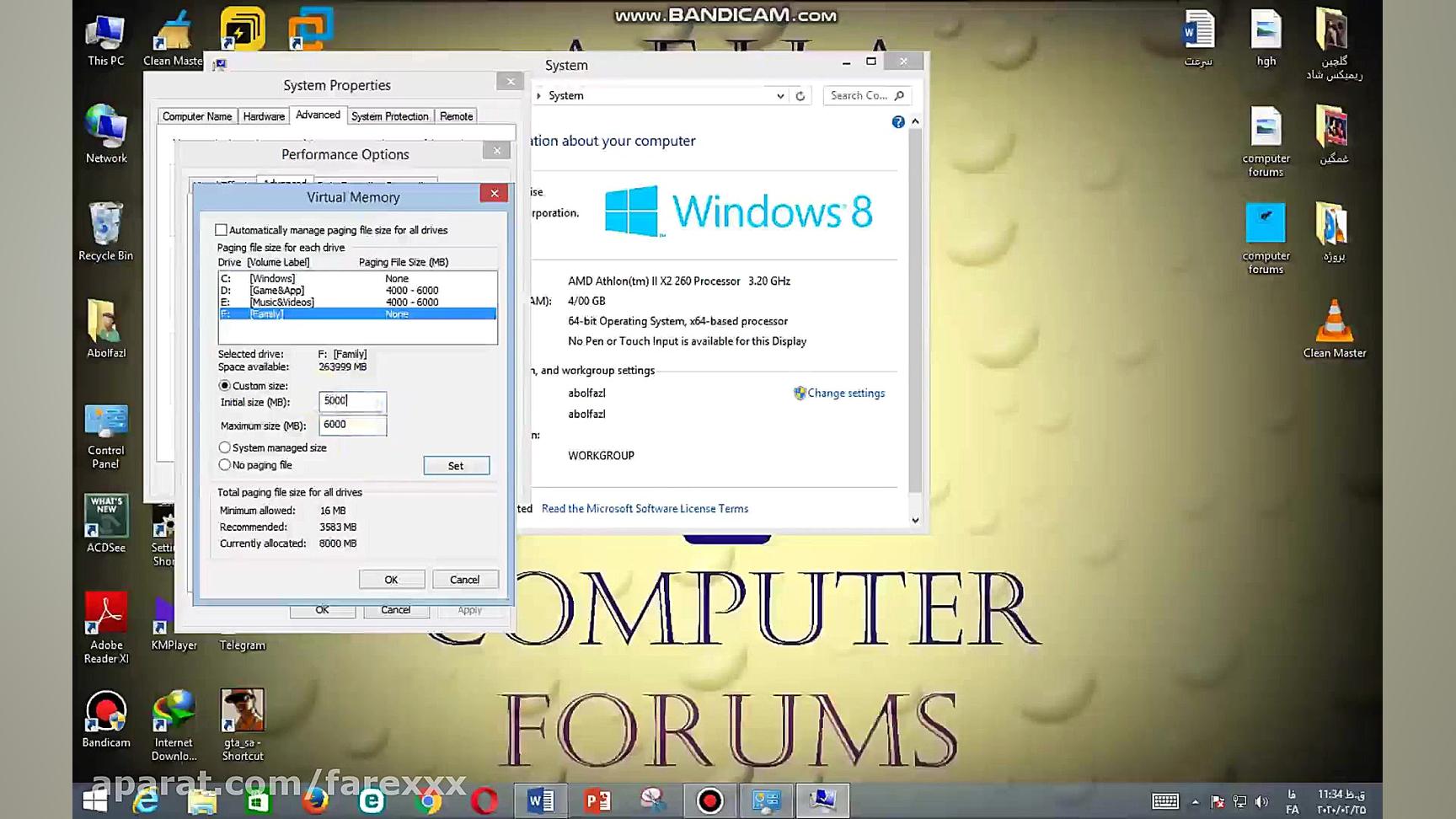Viewport: 1456px width, 819px height.
Task: Select drive C: [Windows] in the list
Action: [x=357, y=279]
